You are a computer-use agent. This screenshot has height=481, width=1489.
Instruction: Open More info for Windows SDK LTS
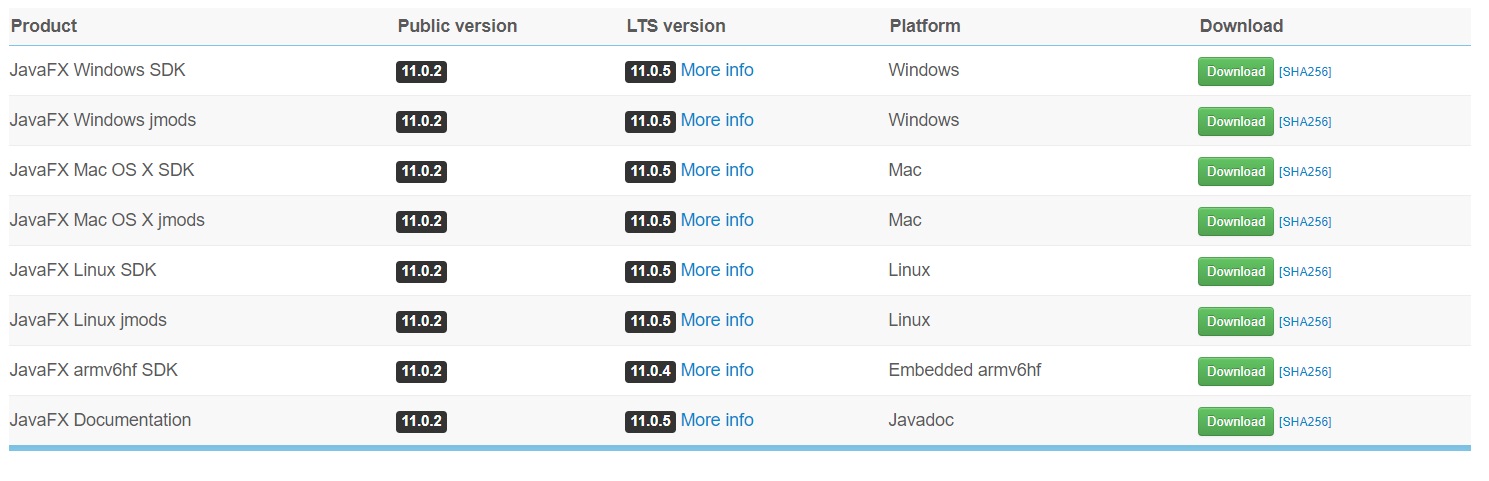[717, 70]
